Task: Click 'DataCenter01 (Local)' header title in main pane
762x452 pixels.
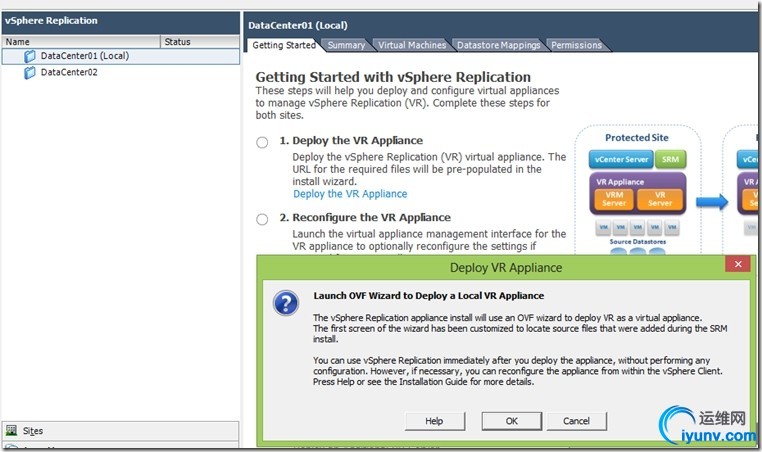Action: 297,25
